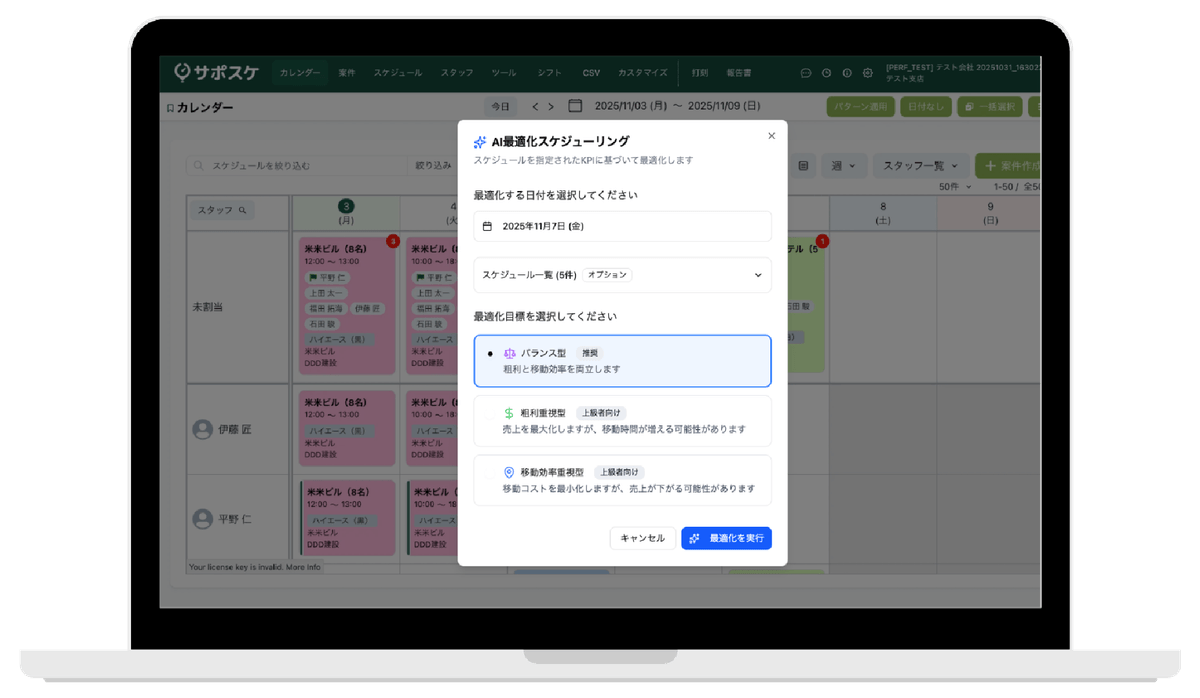Select the 粗利重視型 optimization goal
1200x698 pixels.
click(x=622, y=421)
